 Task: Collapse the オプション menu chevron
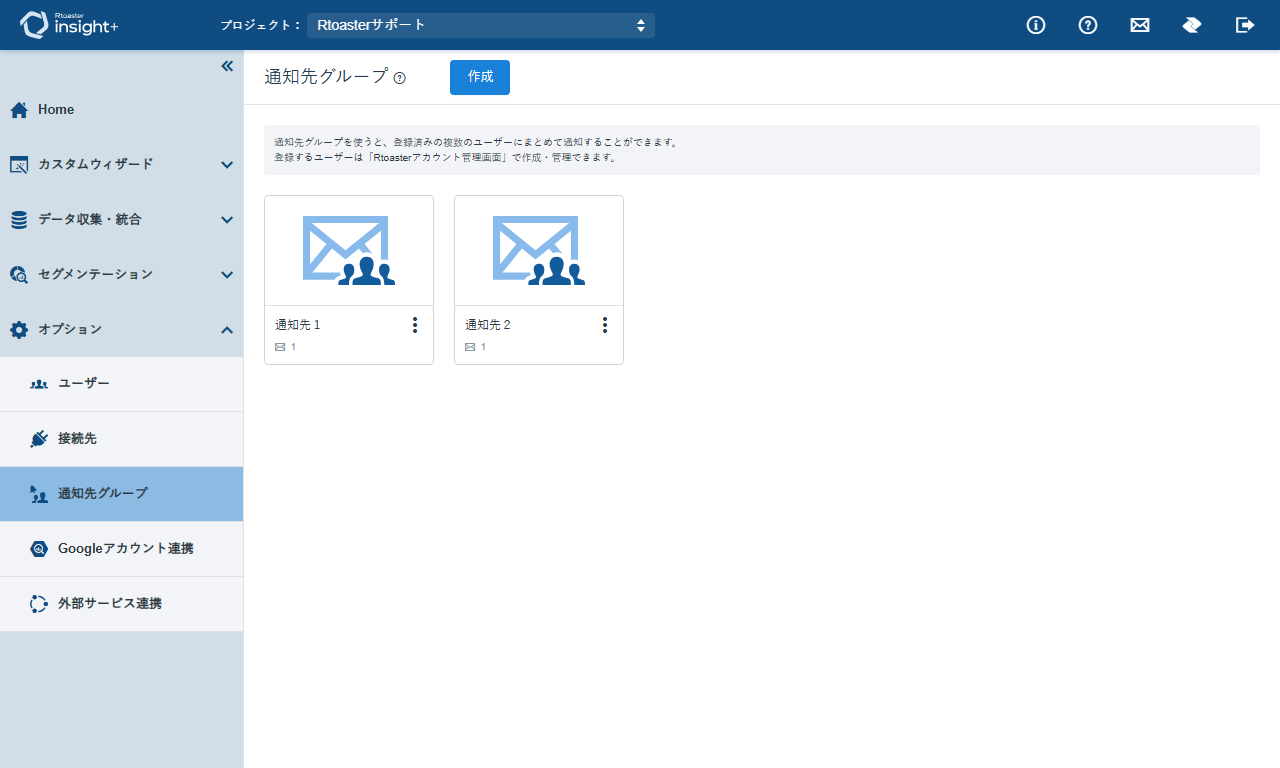pyautogui.click(x=227, y=330)
